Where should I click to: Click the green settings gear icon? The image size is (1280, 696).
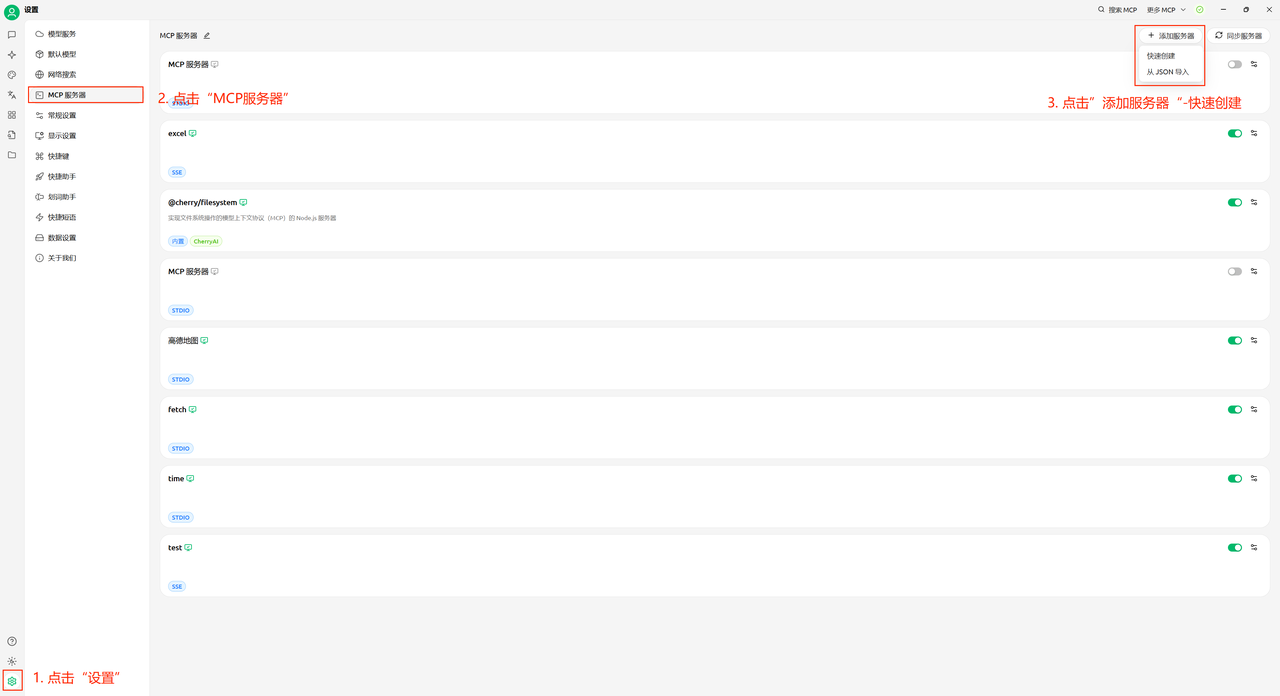[12, 681]
